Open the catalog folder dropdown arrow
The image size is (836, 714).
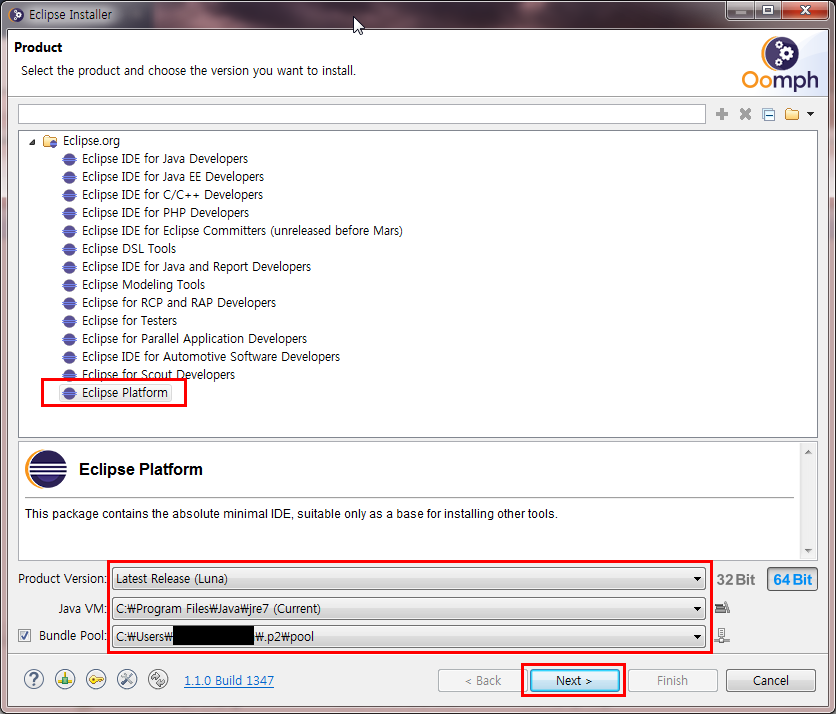coord(810,114)
